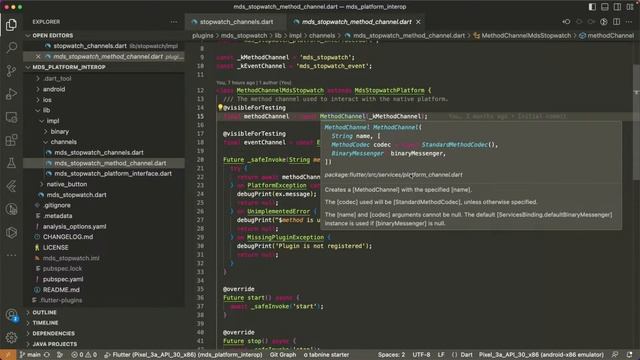Viewport: 640px width, 360px height.
Task: Change LF end of line sequence
Action: (441, 355)
